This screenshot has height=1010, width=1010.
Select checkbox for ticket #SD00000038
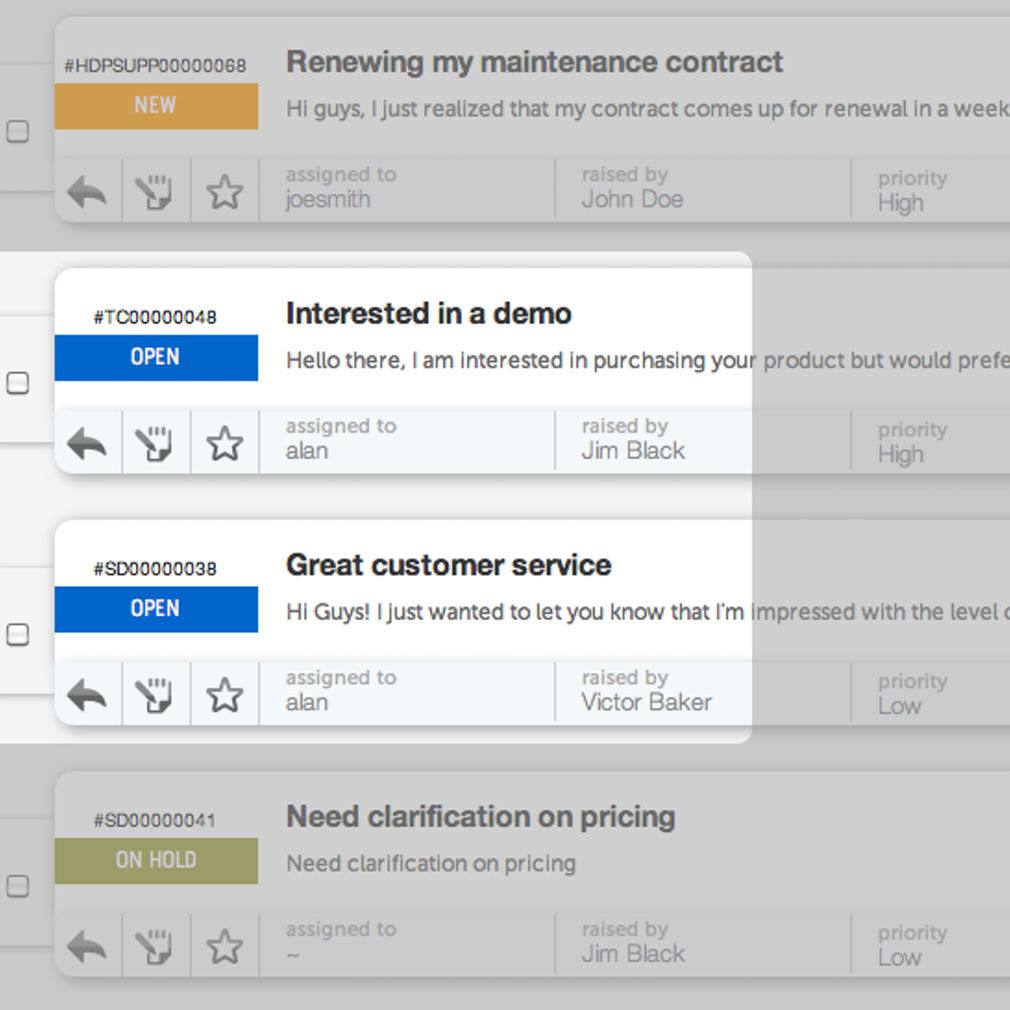coord(18,634)
